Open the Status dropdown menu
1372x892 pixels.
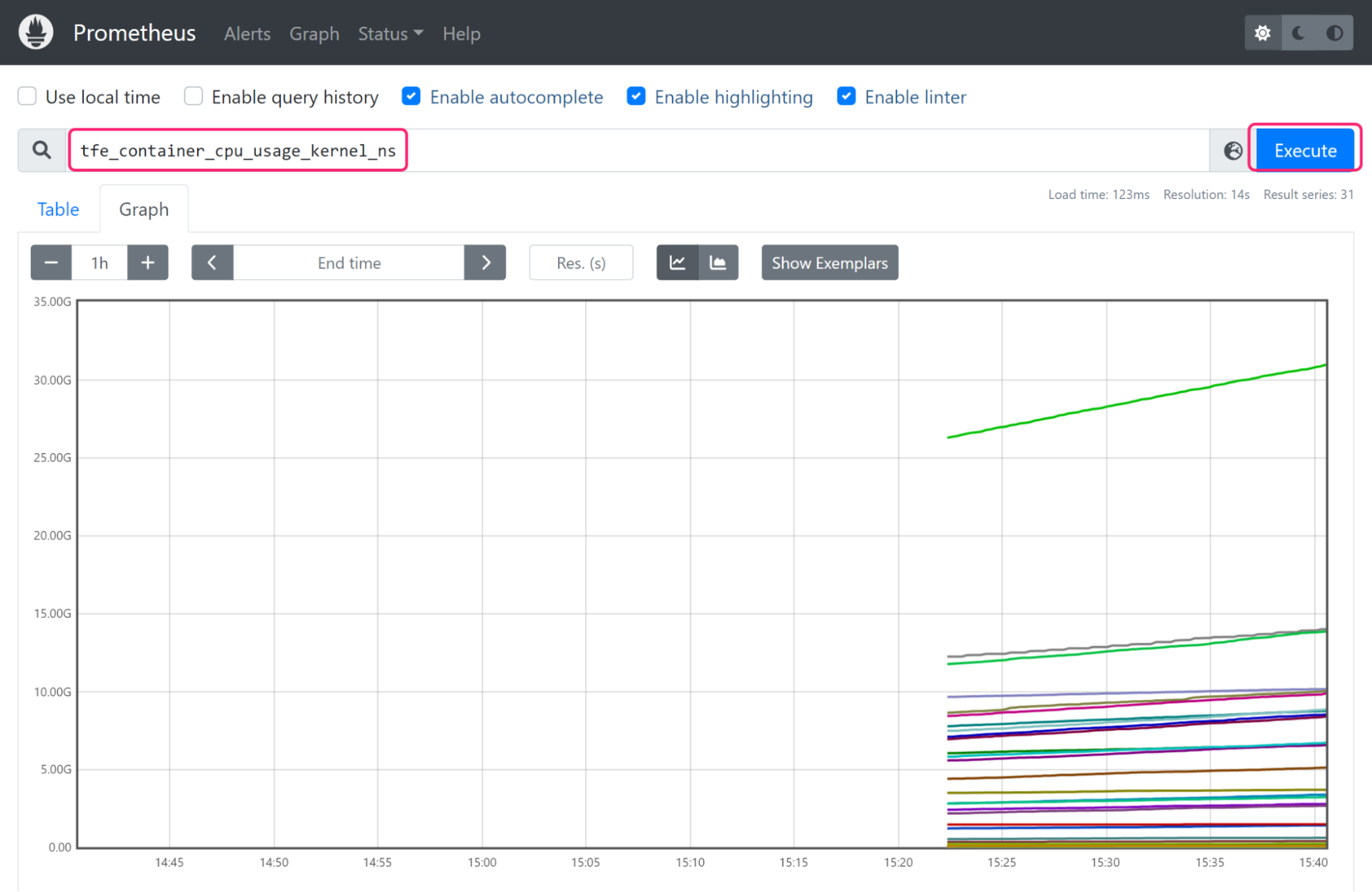tap(389, 33)
